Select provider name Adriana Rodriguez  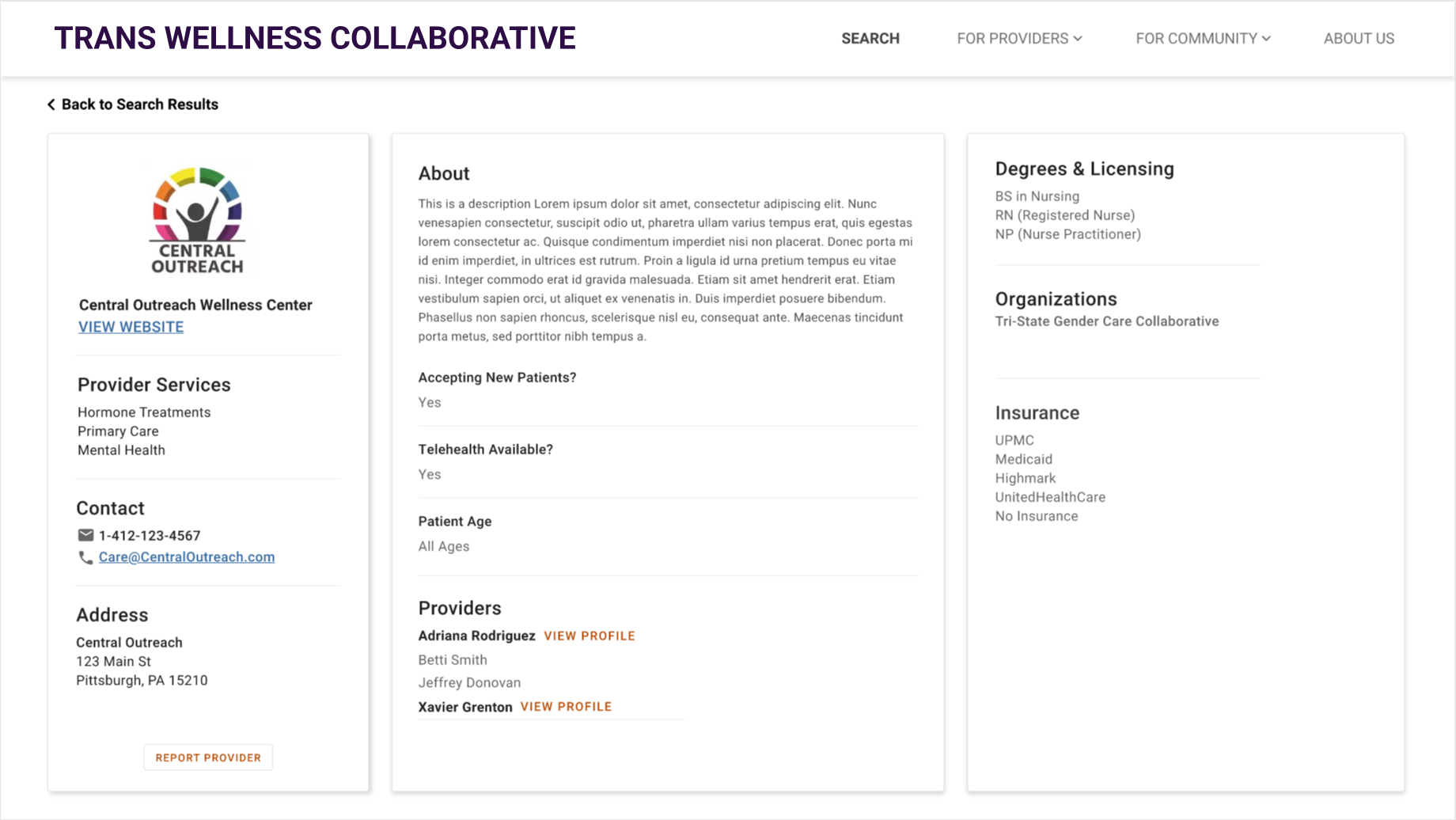click(477, 636)
